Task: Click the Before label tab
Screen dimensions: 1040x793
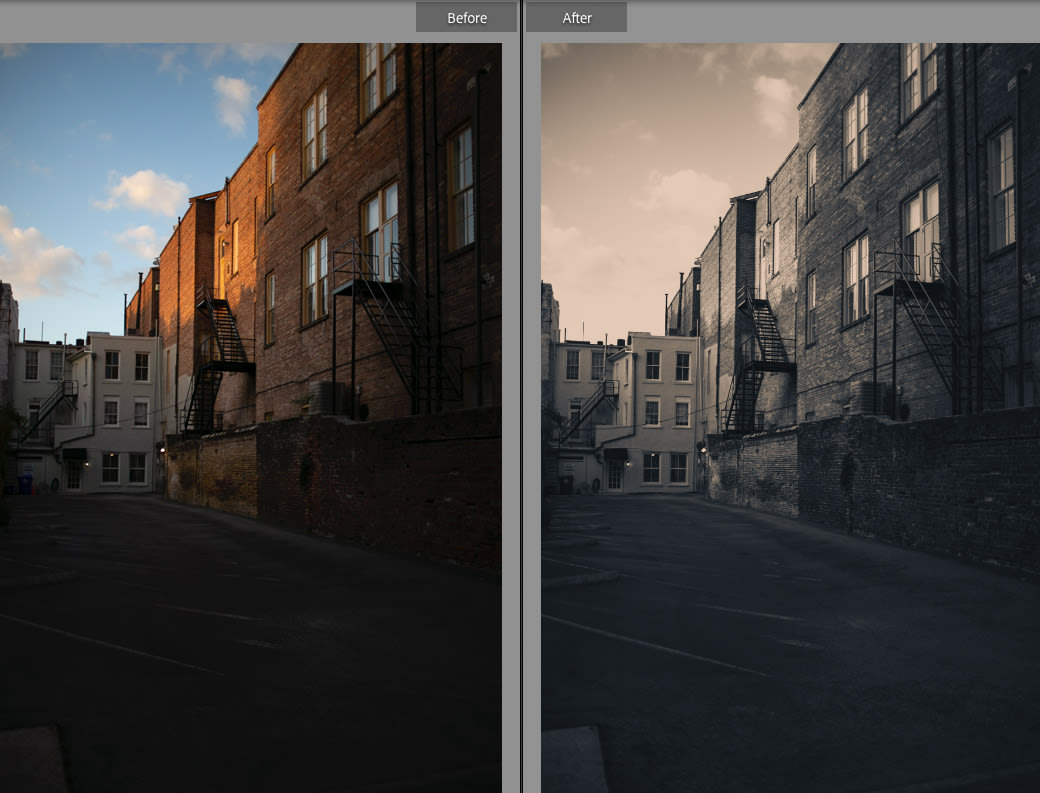Action: coord(466,18)
